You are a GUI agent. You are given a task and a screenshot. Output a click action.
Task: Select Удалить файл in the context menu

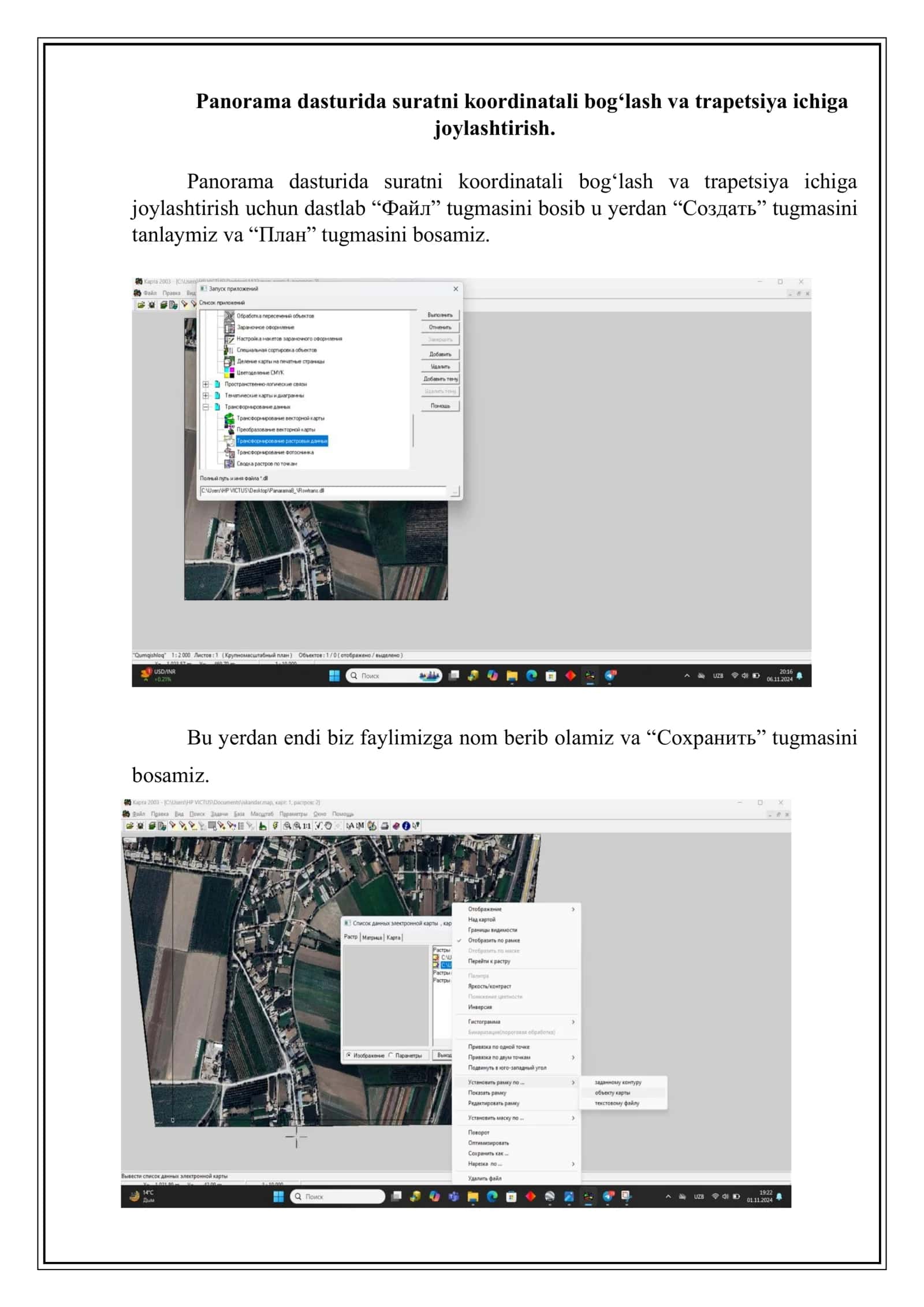click(x=516, y=1178)
